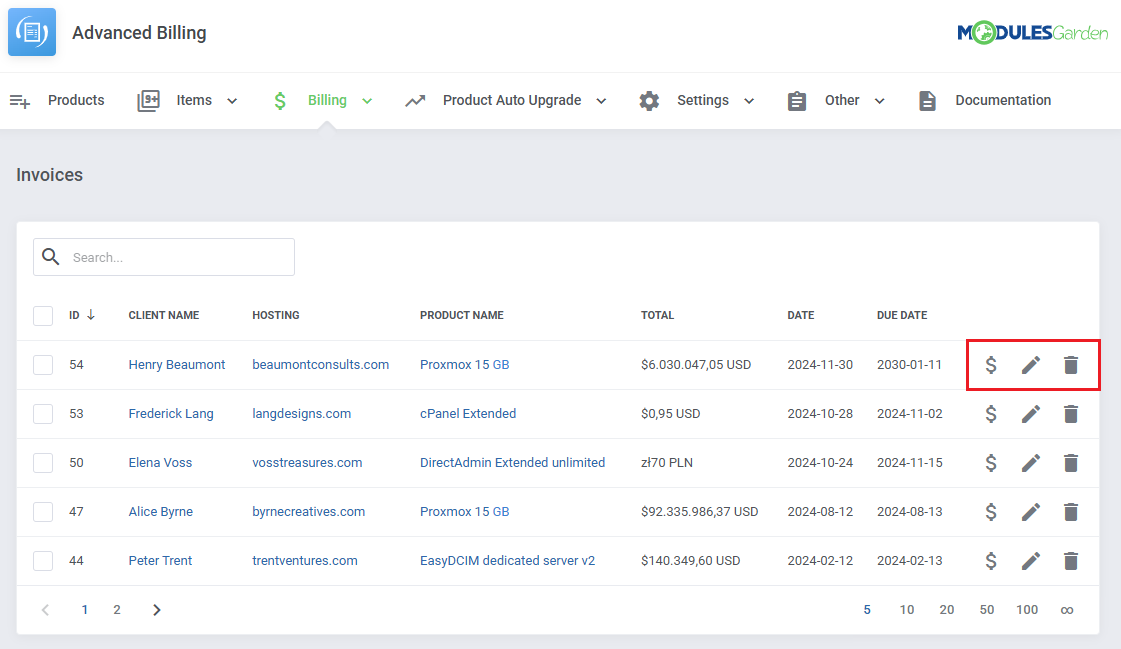
Task: Edit Elena Voss's invoice with the pencil icon
Action: [x=1030, y=462]
